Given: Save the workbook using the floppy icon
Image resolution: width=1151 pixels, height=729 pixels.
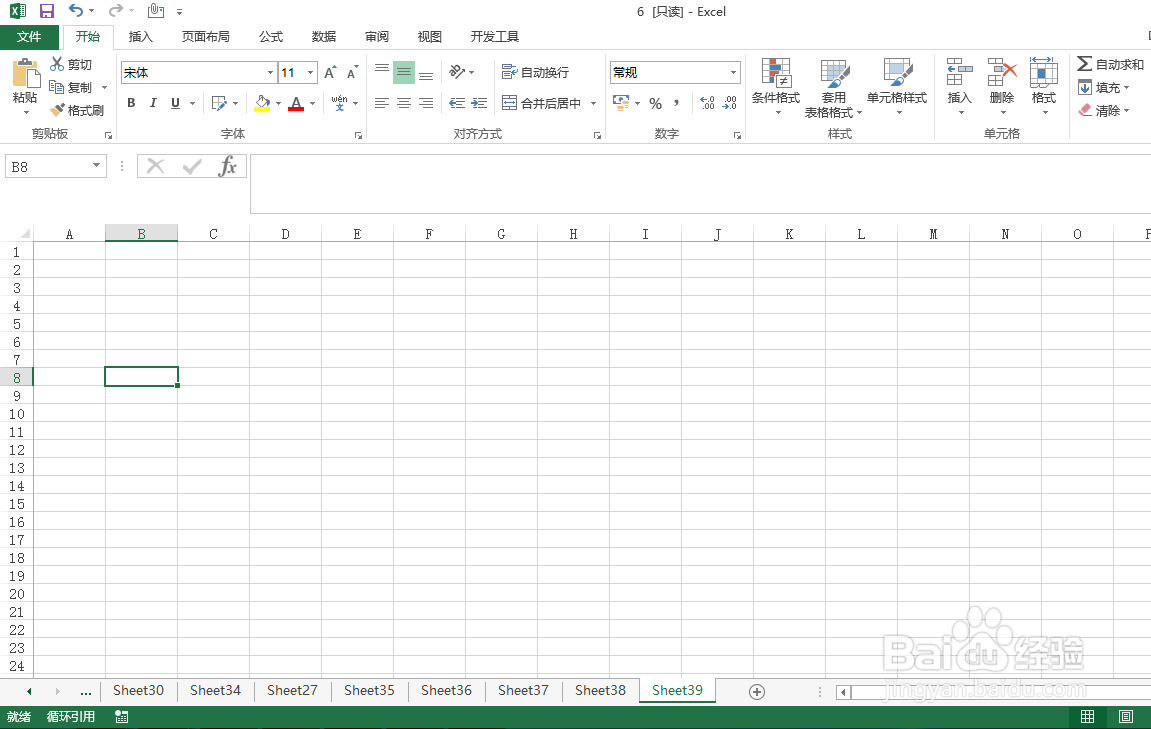Looking at the screenshot, I should coord(47,11).
